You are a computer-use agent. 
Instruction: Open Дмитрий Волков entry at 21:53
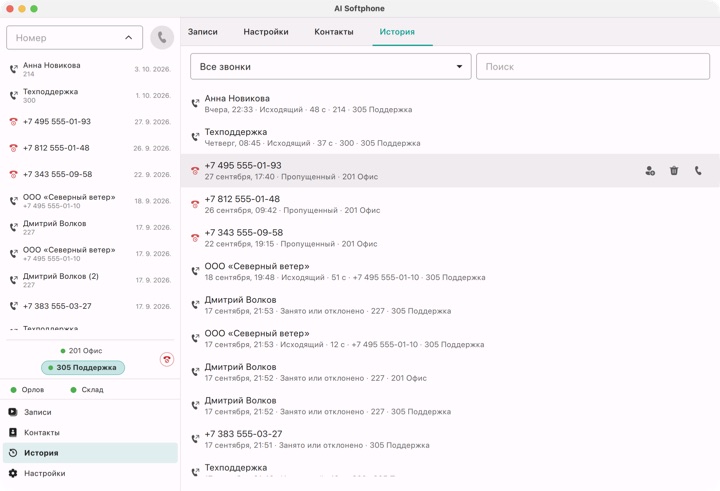[x=450, y=305]
